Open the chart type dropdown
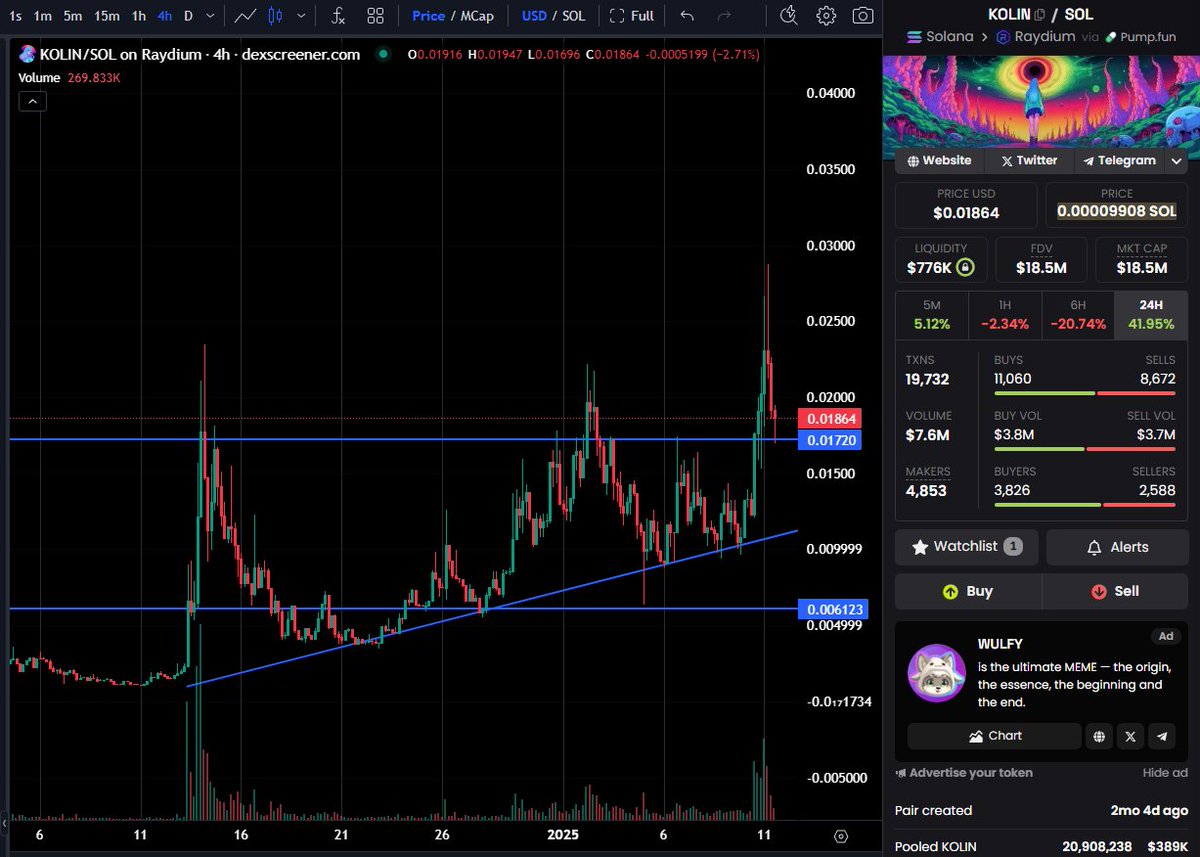 [x=301, y=16]
